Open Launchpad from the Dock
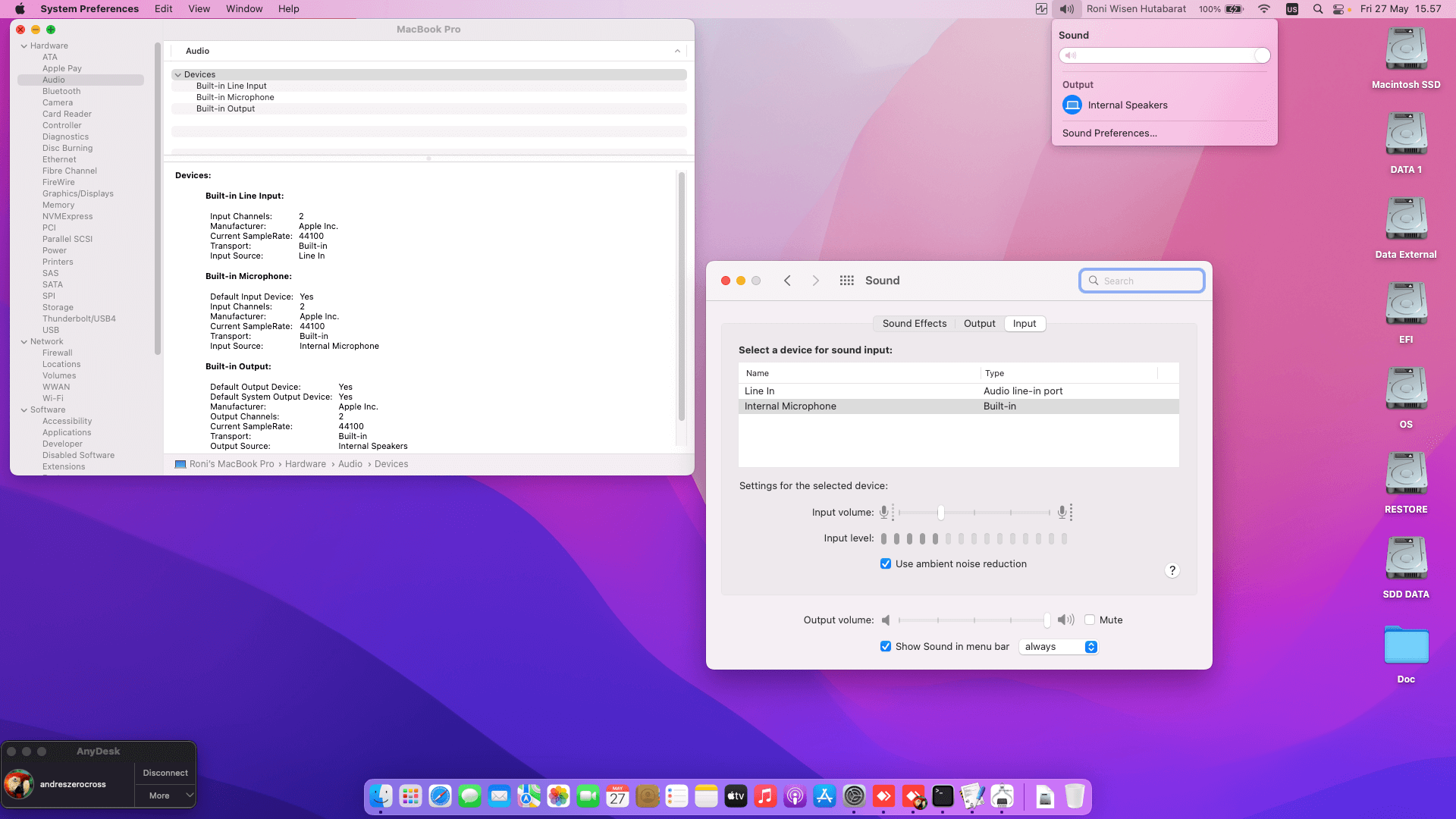 click(410, 796)
